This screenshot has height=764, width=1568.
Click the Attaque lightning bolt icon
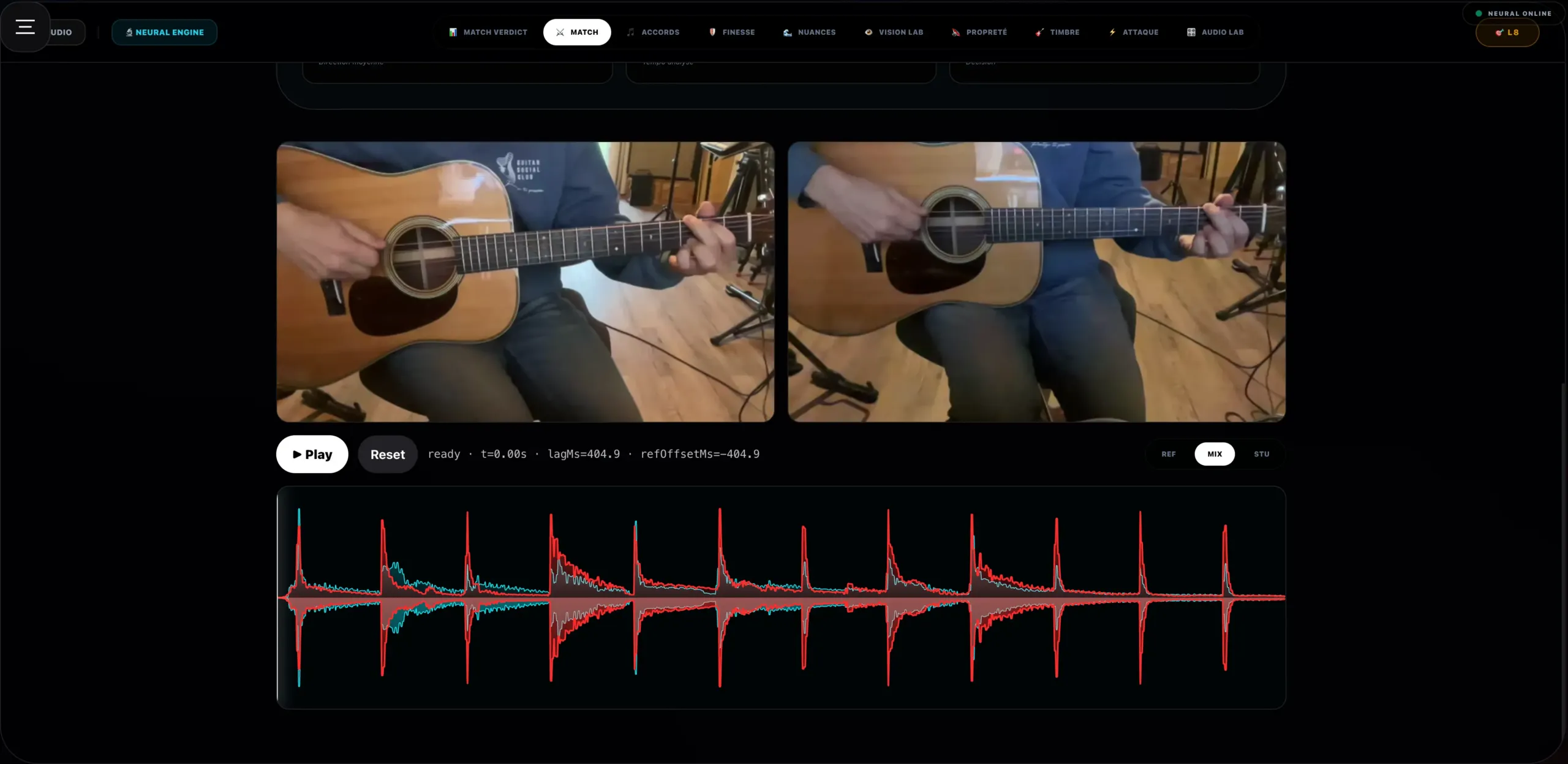point(1112,32)
